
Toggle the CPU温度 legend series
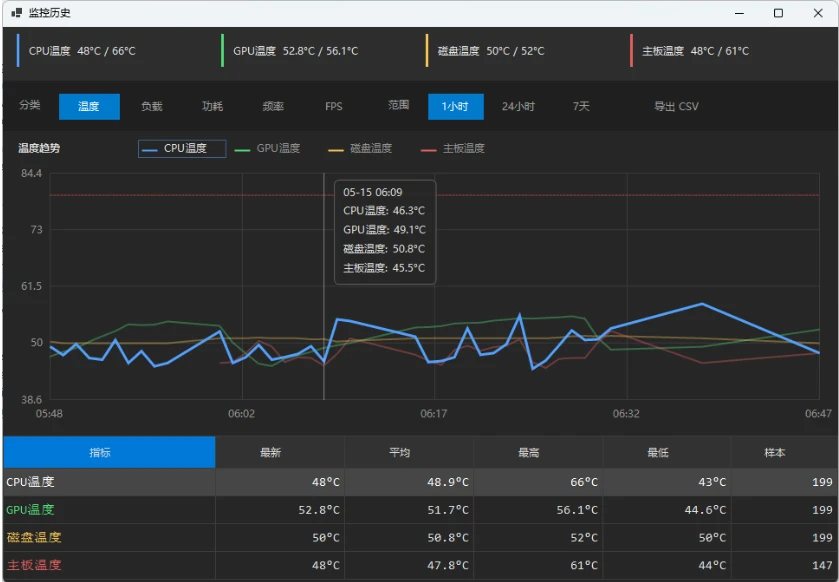[182, 149]
